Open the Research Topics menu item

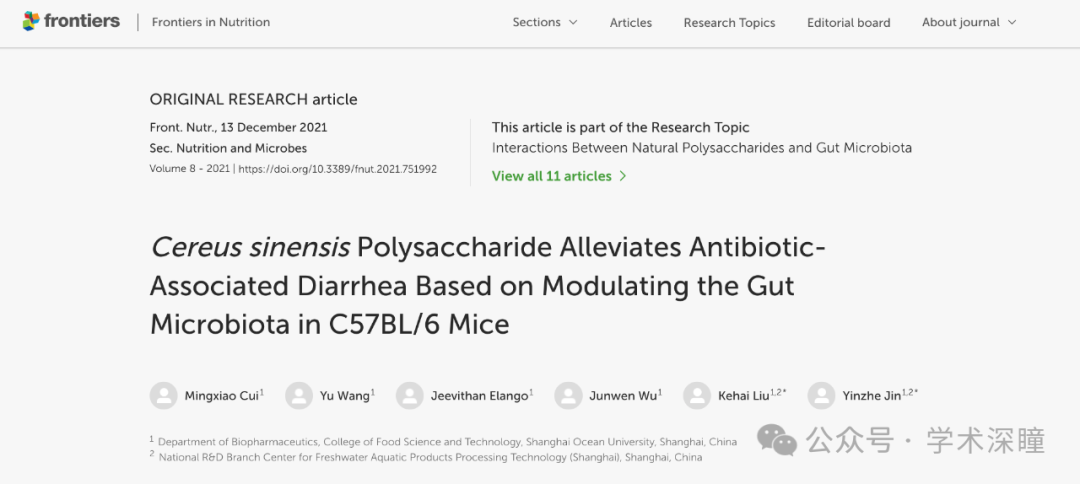coord(729,23)
